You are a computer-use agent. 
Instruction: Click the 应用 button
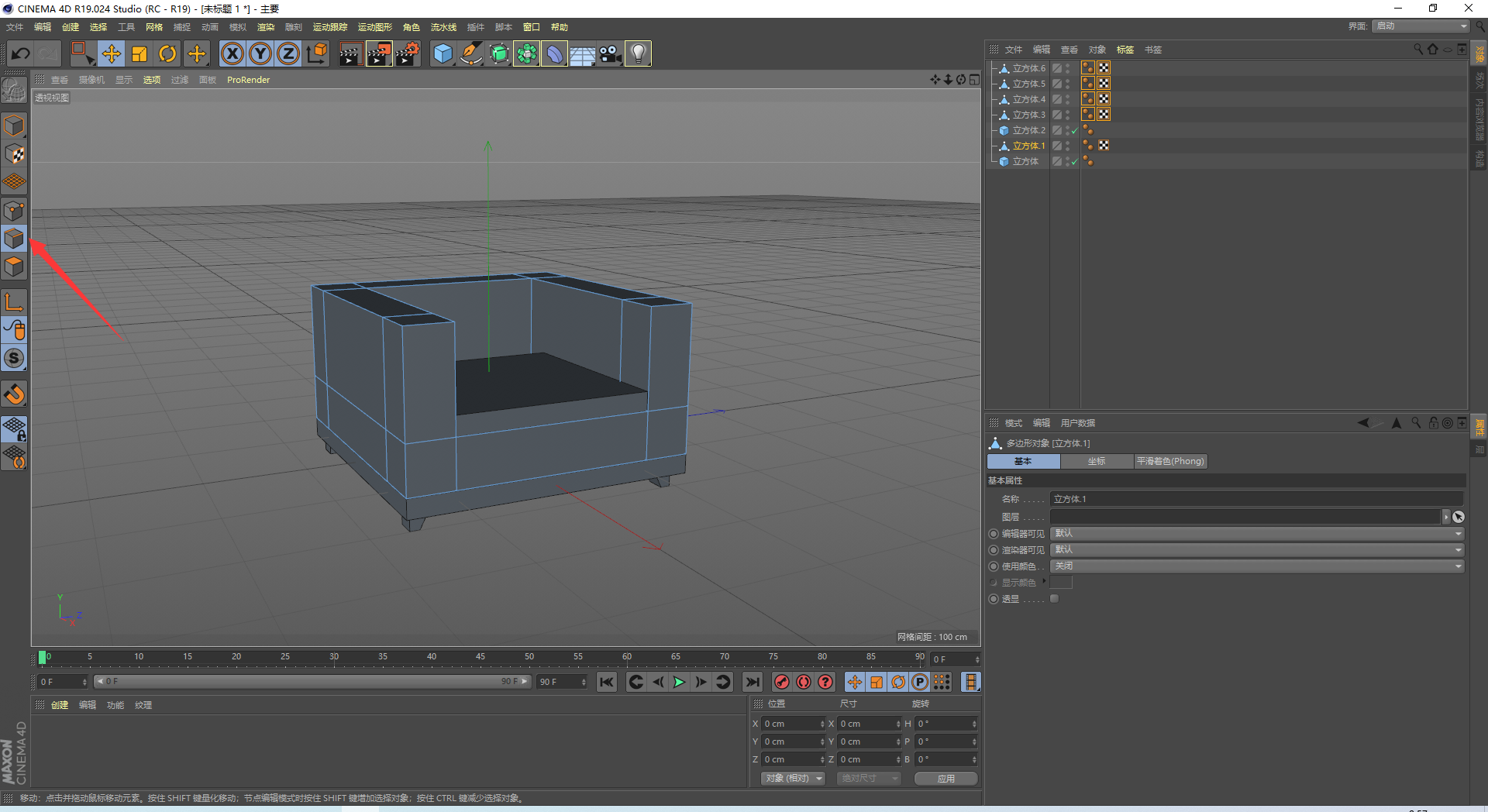point(945,779)
